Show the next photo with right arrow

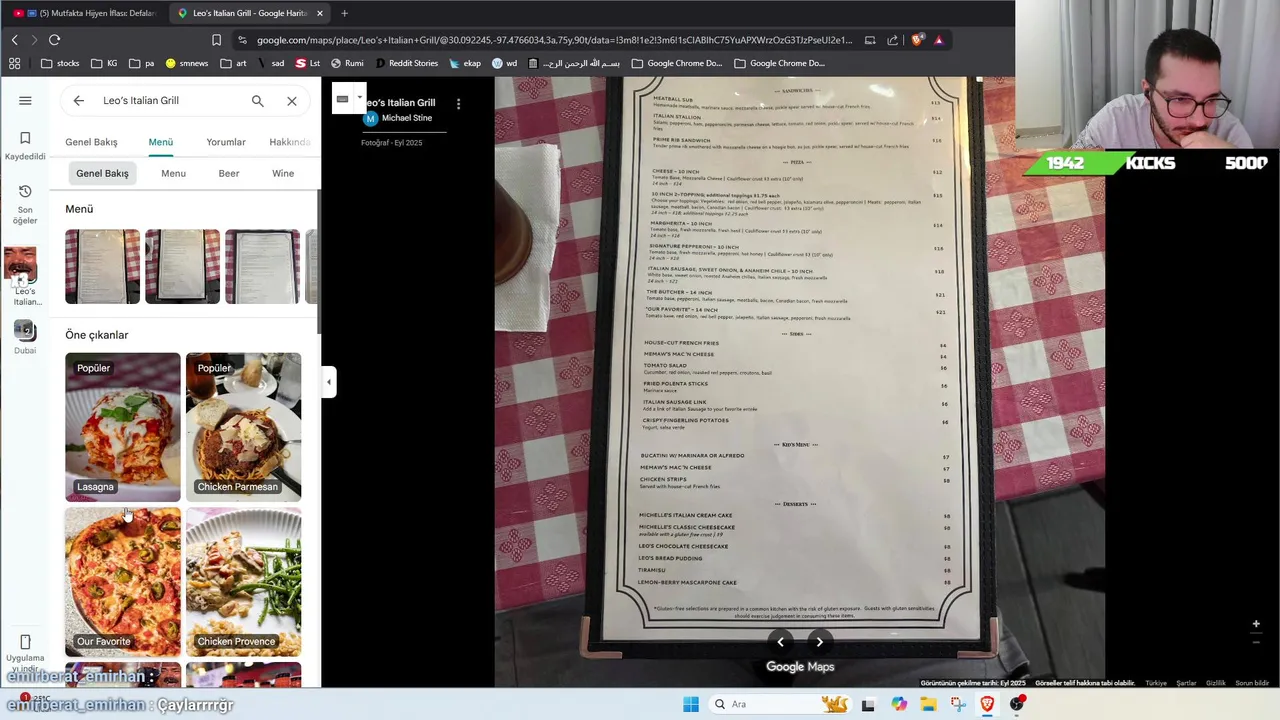pyautogui.click(x=819, y=642)
